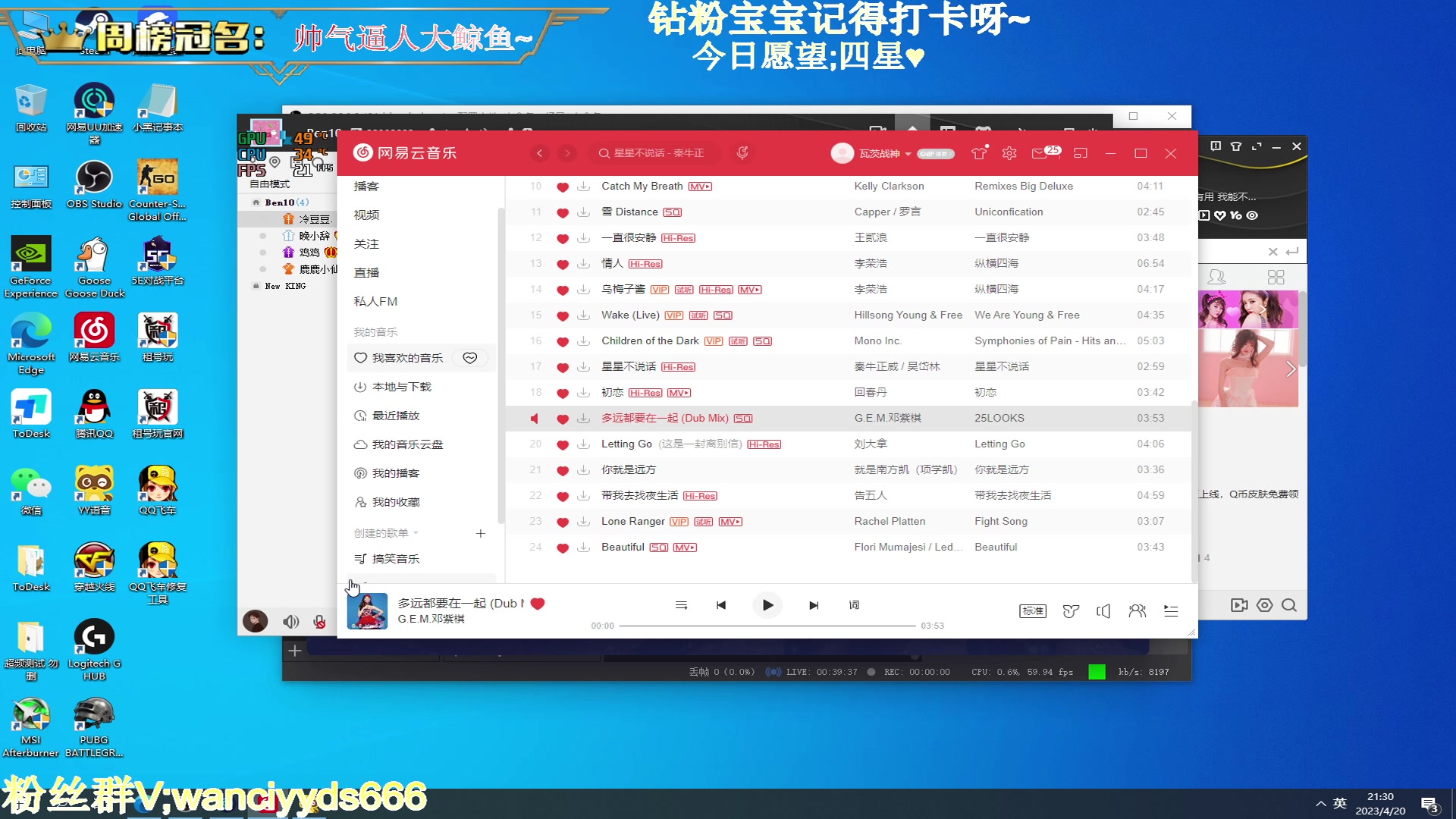Open Windows notification center icon
This screenshot has height=819, width=1456.
click(x=1430, y=805)
